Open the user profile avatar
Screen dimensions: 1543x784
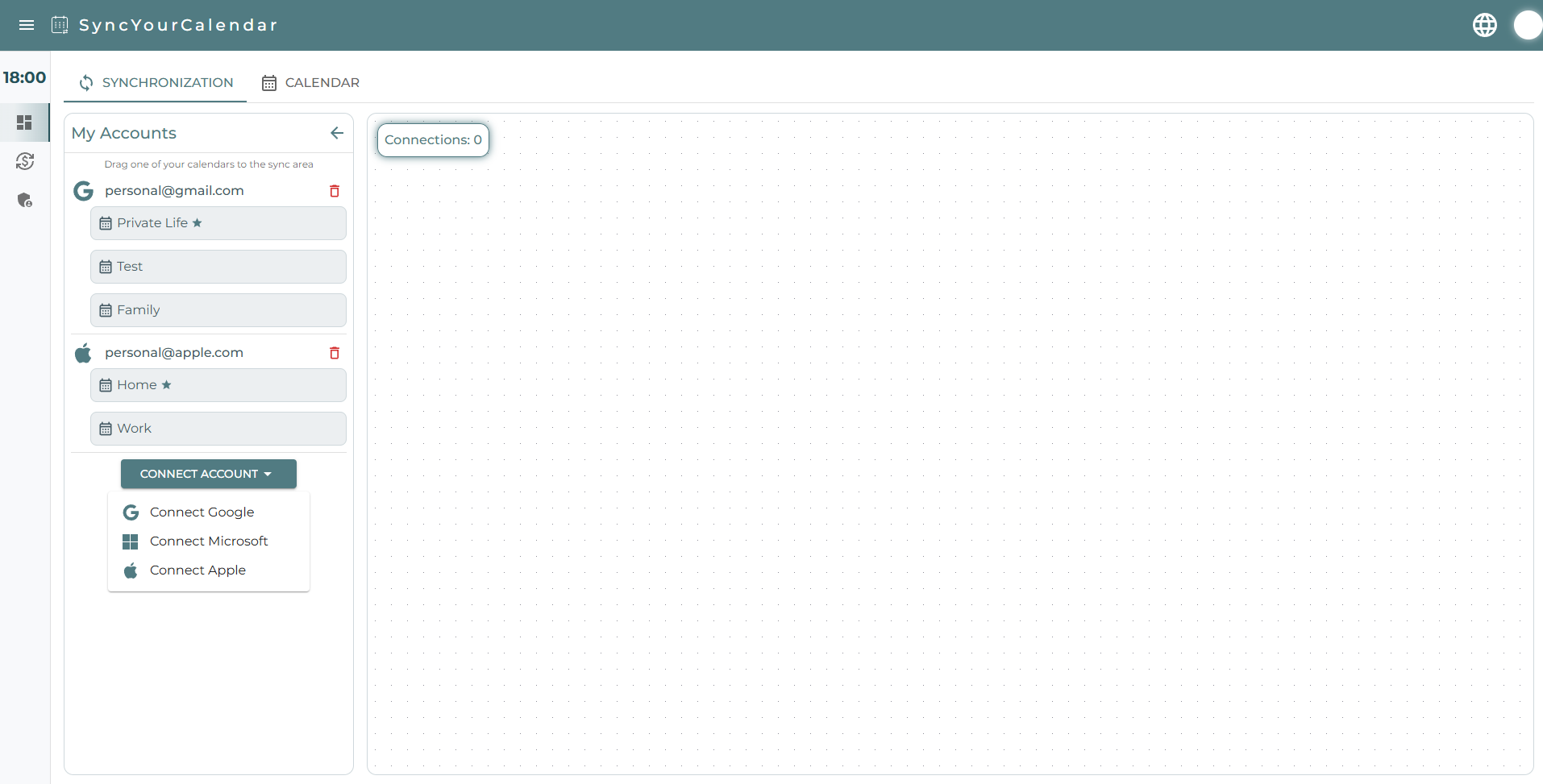click(x=1527, y=25)
